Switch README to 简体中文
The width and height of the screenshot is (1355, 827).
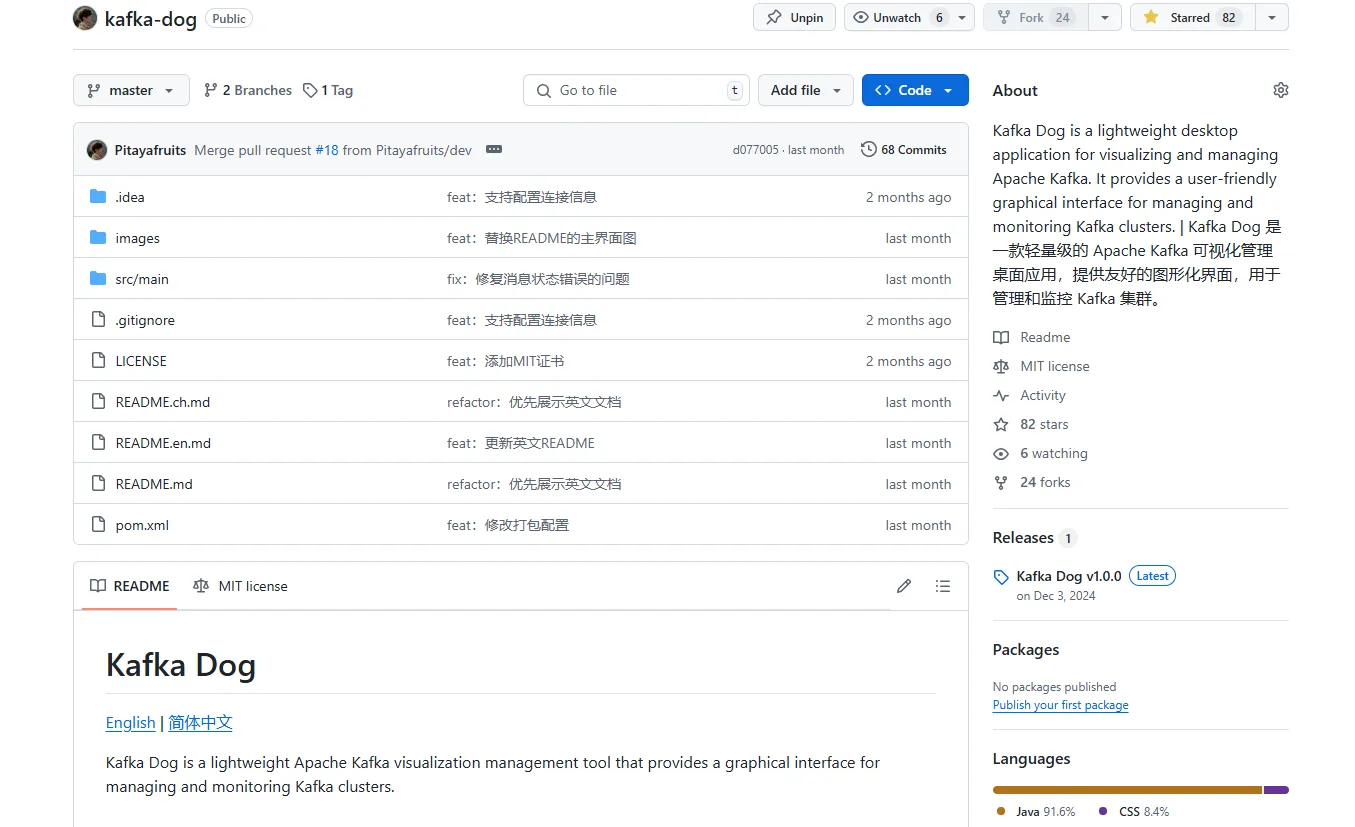[x=200, y=722]
